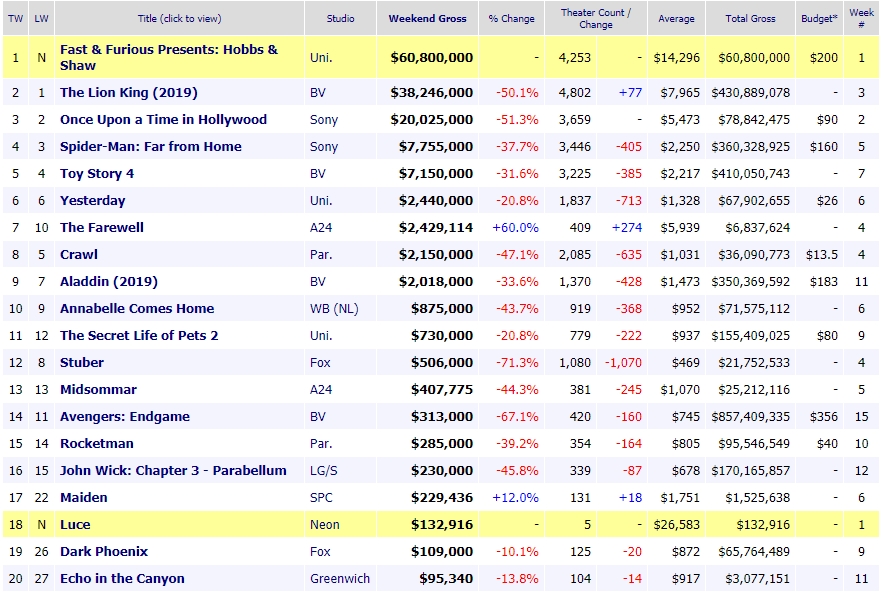Open Echo in the Canyon link
This screenshot has width=882, height=594.
122,579
